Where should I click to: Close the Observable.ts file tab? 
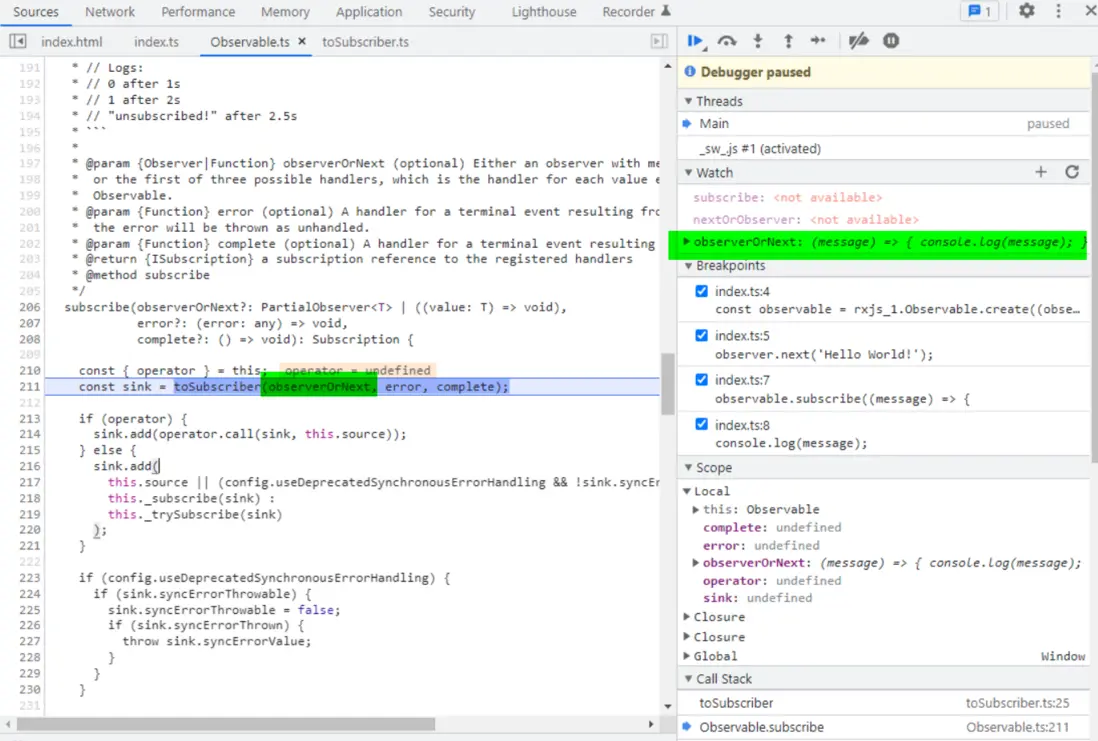tap(302, 42)
